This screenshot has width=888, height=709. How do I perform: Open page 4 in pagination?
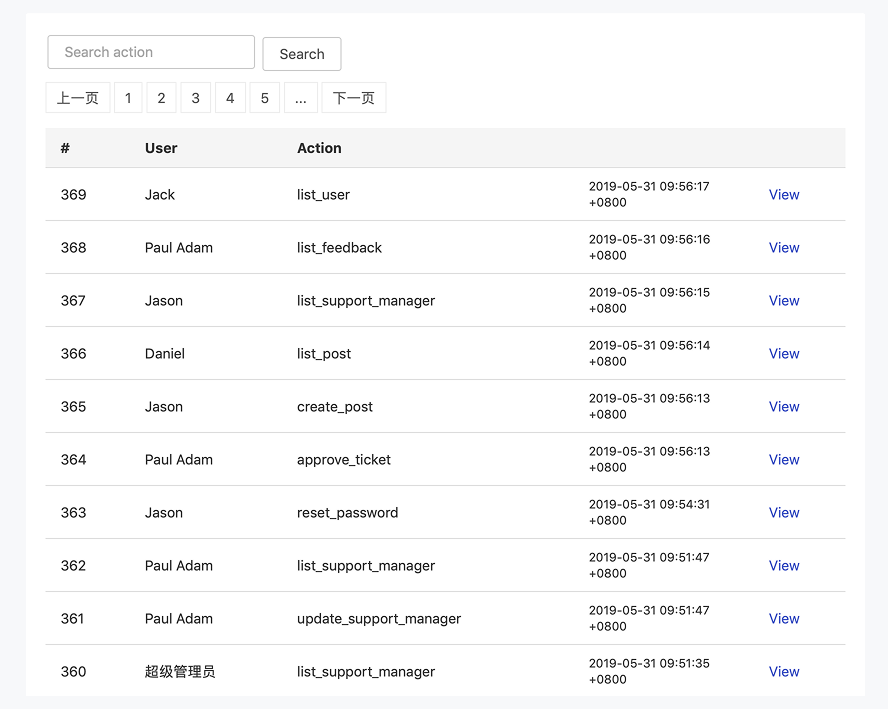click(230, 98)
